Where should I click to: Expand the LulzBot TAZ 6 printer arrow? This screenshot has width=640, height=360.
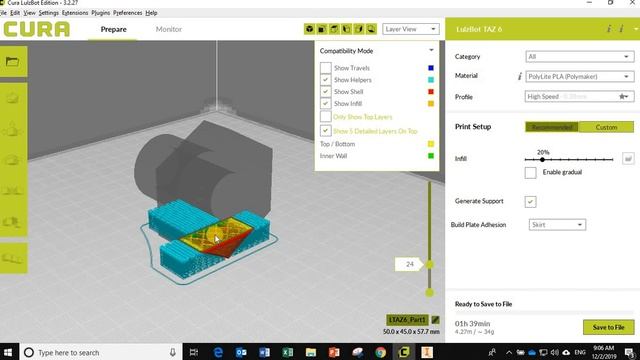tap(636, 29)
